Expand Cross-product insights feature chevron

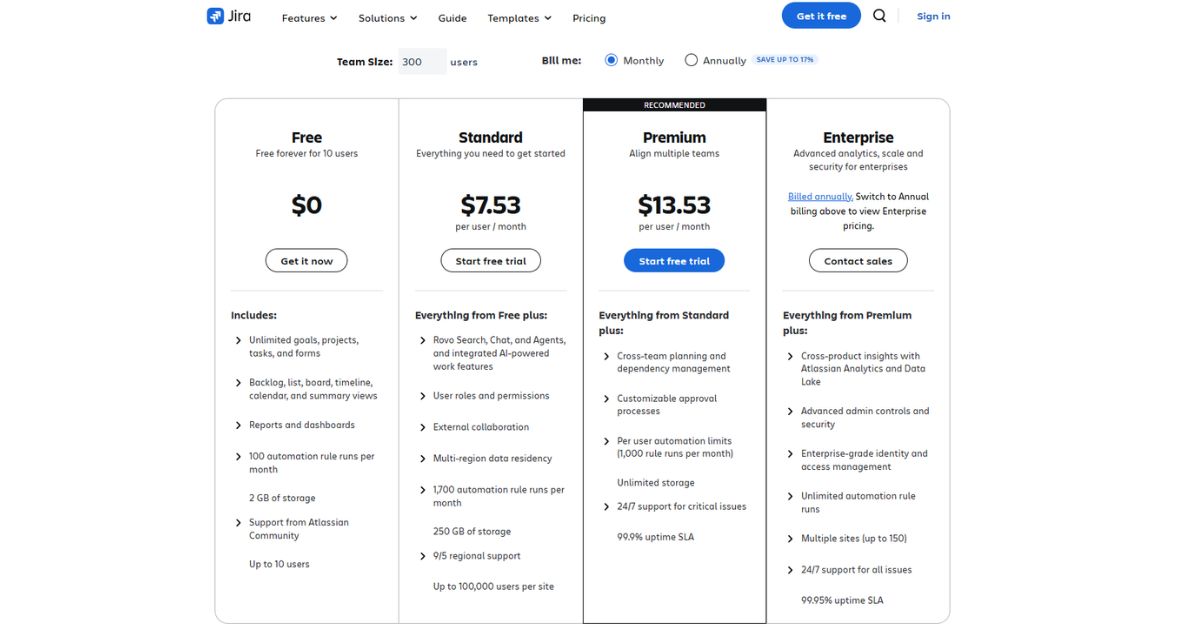coord(791,357)
